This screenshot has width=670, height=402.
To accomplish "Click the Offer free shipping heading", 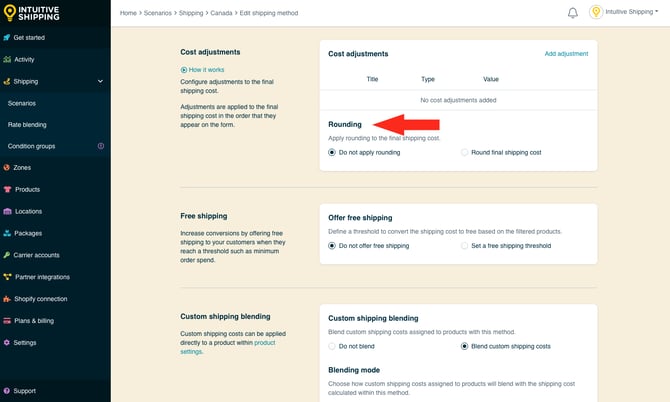I will pyautogui.click(x=360, y=218).
